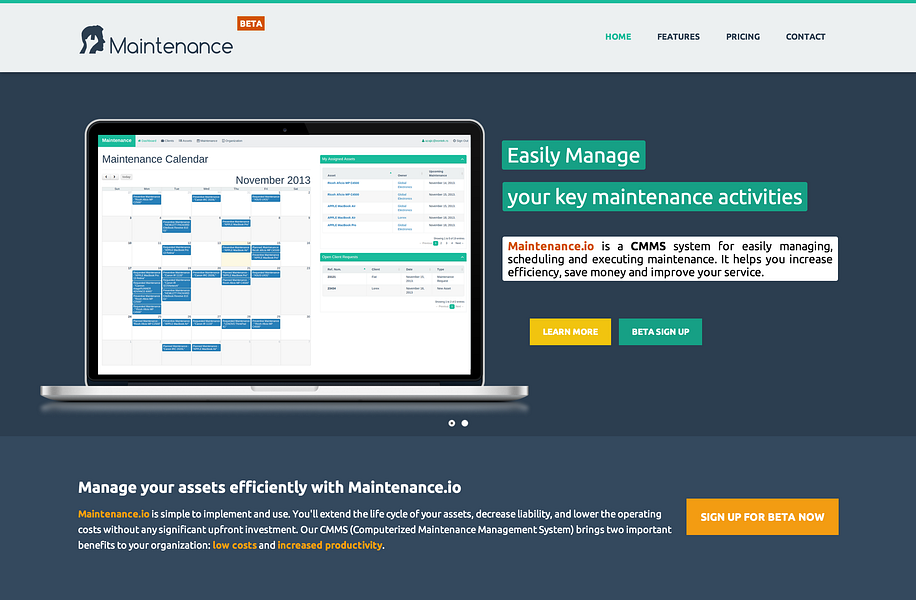Click the Maintenance head logo icon
This screenshot has height=600, width=916.
[x=92, y=40]
